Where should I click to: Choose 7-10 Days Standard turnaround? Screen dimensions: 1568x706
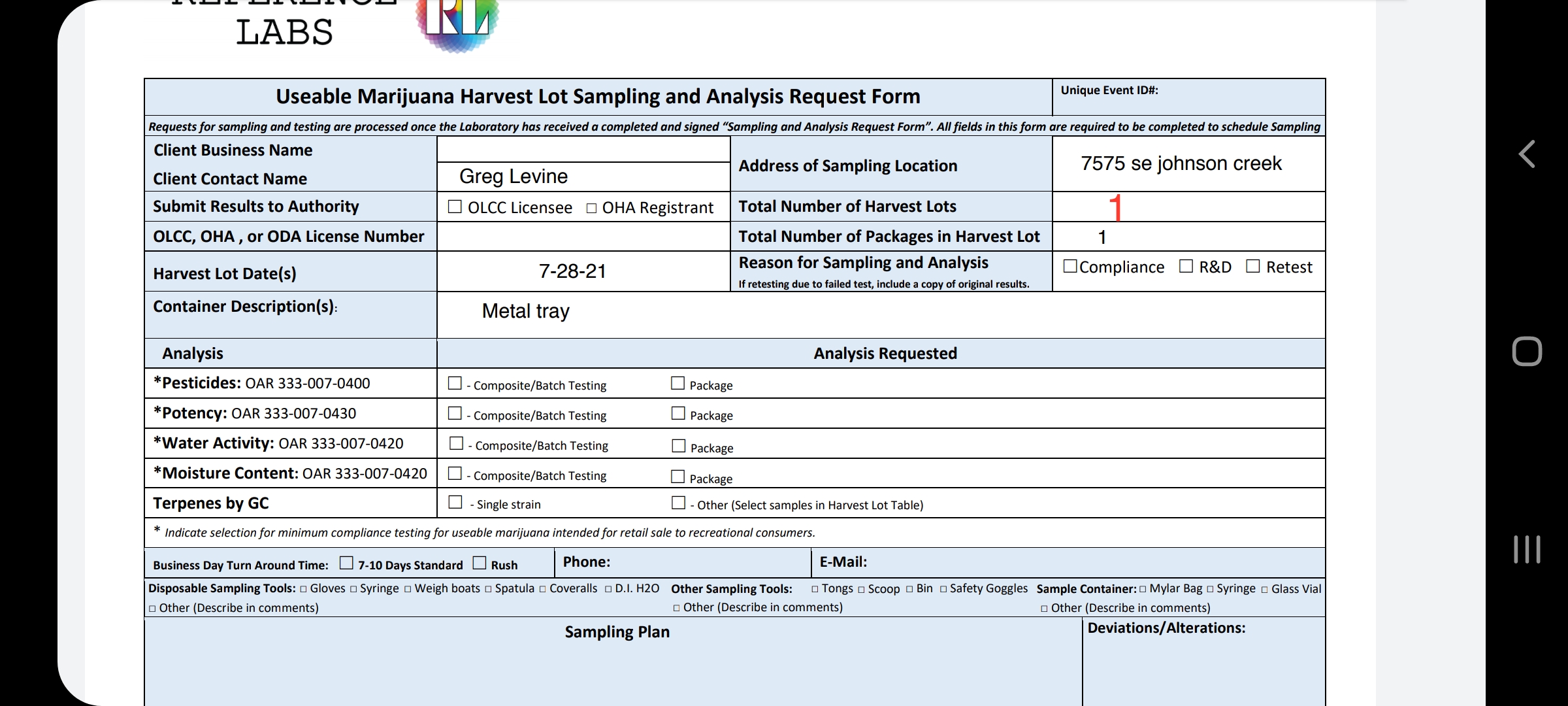(x=346, y=563)
